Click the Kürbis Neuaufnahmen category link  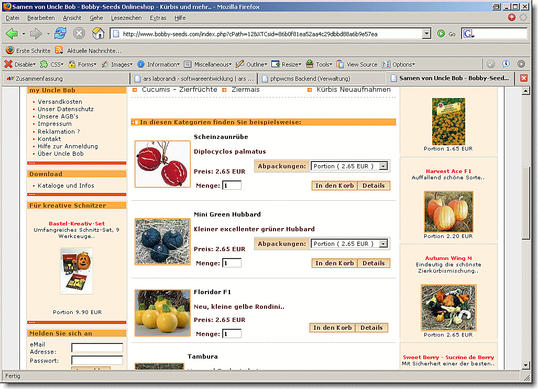pyautogui.click(x=353, y=90)
